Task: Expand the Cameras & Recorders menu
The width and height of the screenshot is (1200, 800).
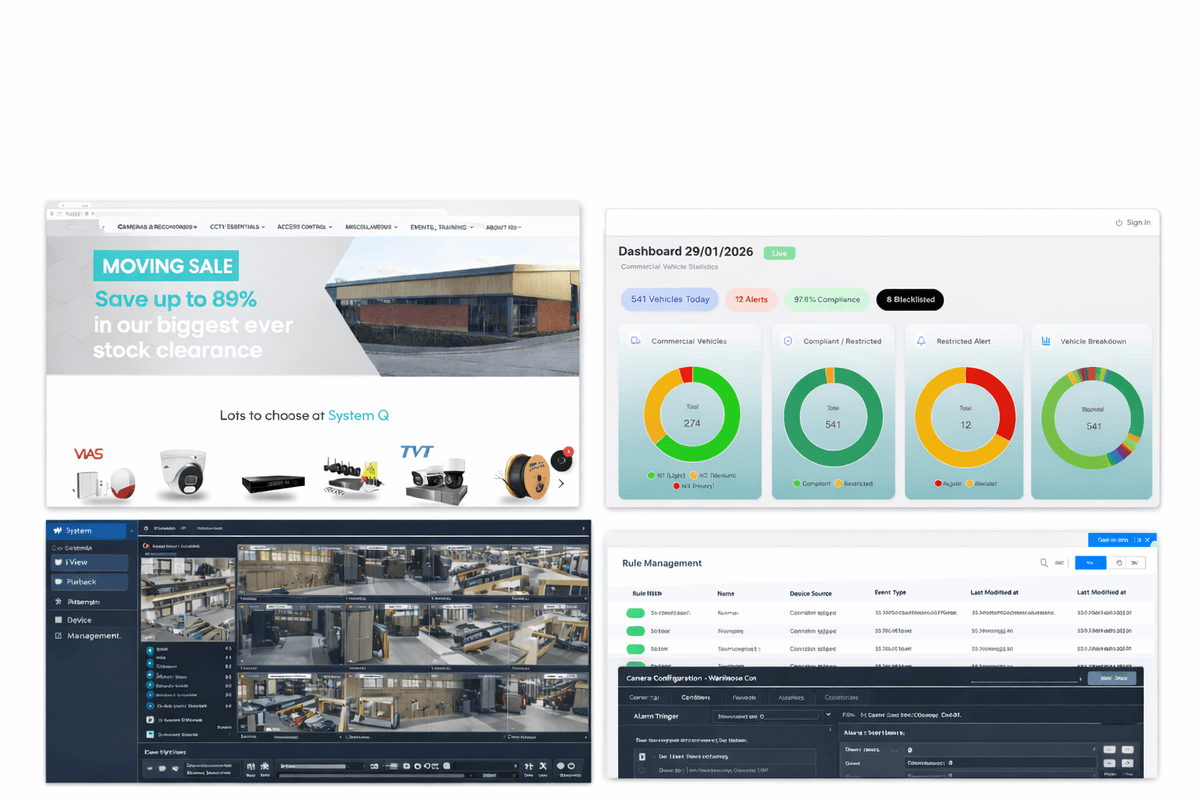Action: pyautogui.click(x=158, y=227)
